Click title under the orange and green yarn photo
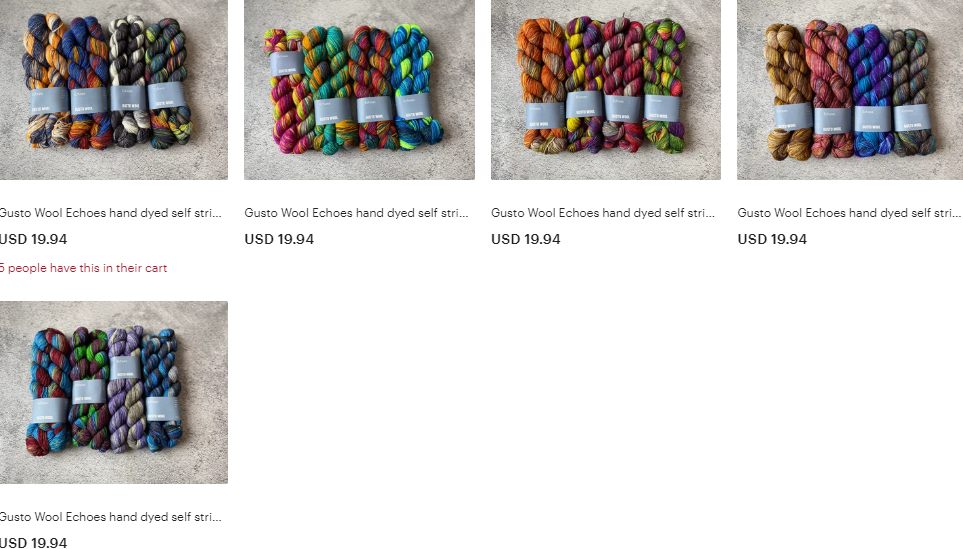Screen dimensions: 963x549 [603, 213]
